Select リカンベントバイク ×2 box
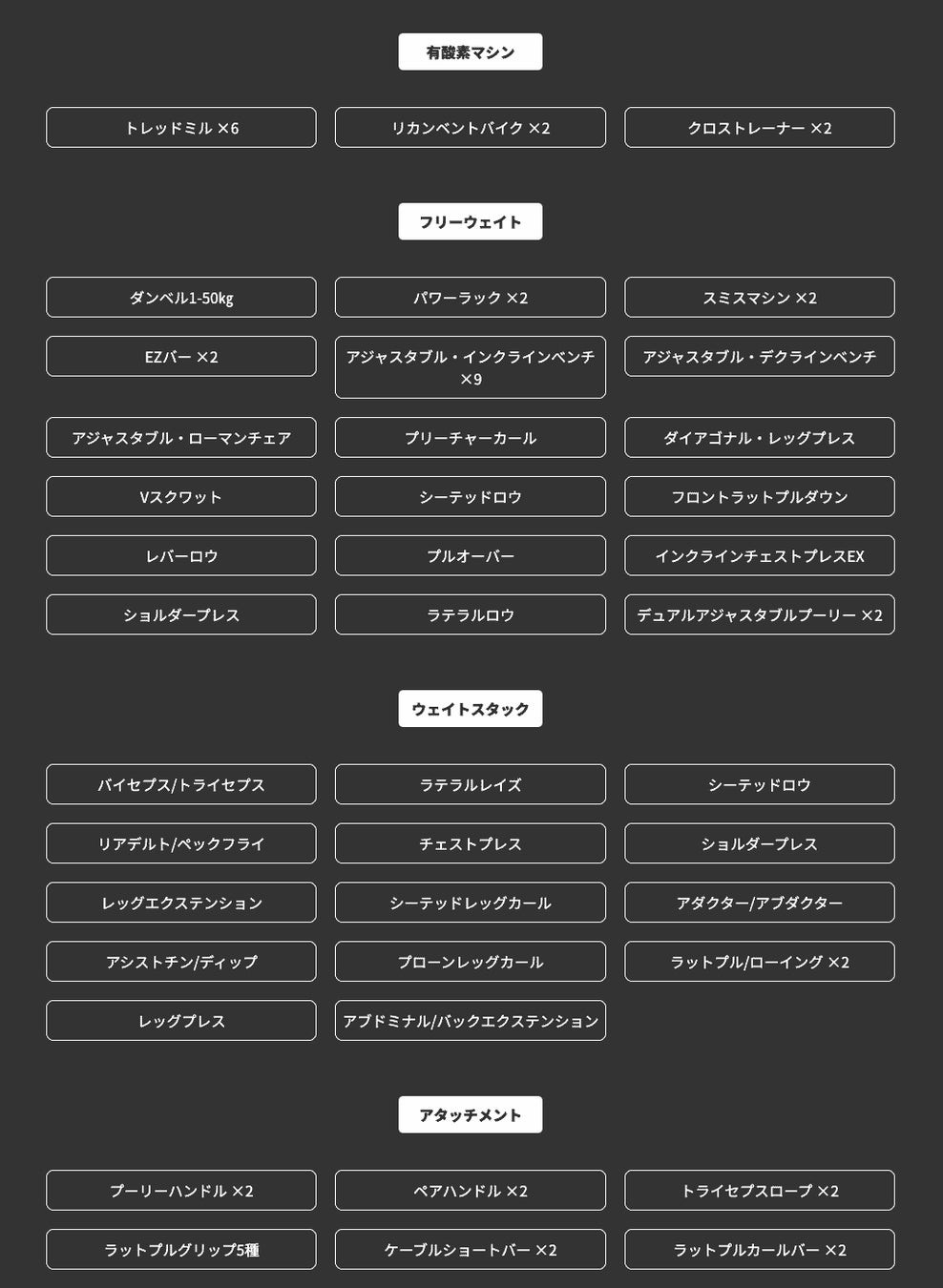Image resolution: width=943 pixels, height=1288 pixels. click(x=470, y=128)
